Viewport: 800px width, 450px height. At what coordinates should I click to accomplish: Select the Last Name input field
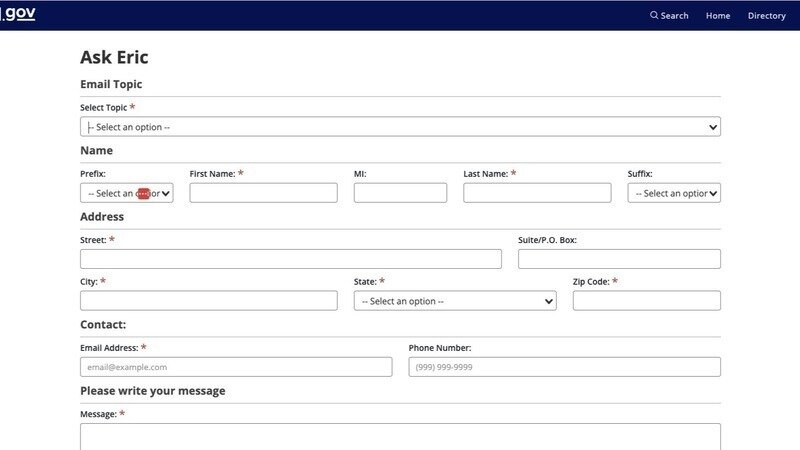(537, 193)
